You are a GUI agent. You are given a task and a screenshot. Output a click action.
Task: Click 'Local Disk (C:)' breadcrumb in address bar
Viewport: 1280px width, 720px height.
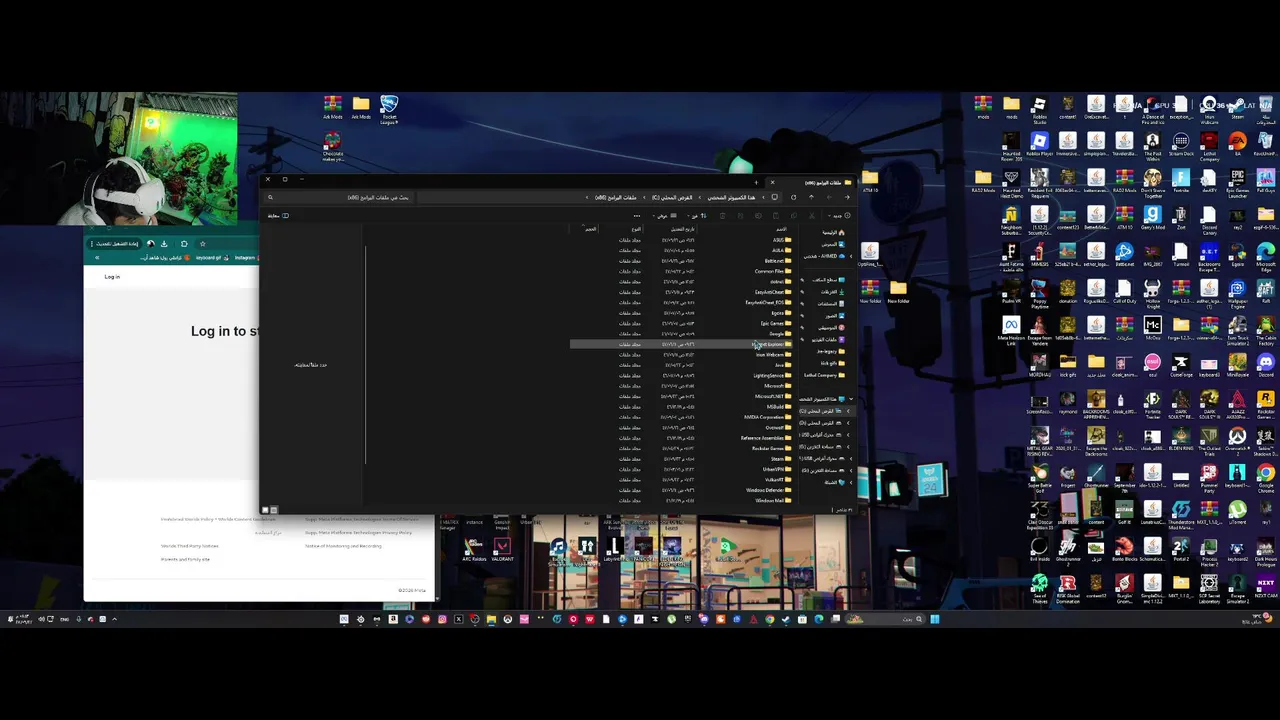point(672,197)
